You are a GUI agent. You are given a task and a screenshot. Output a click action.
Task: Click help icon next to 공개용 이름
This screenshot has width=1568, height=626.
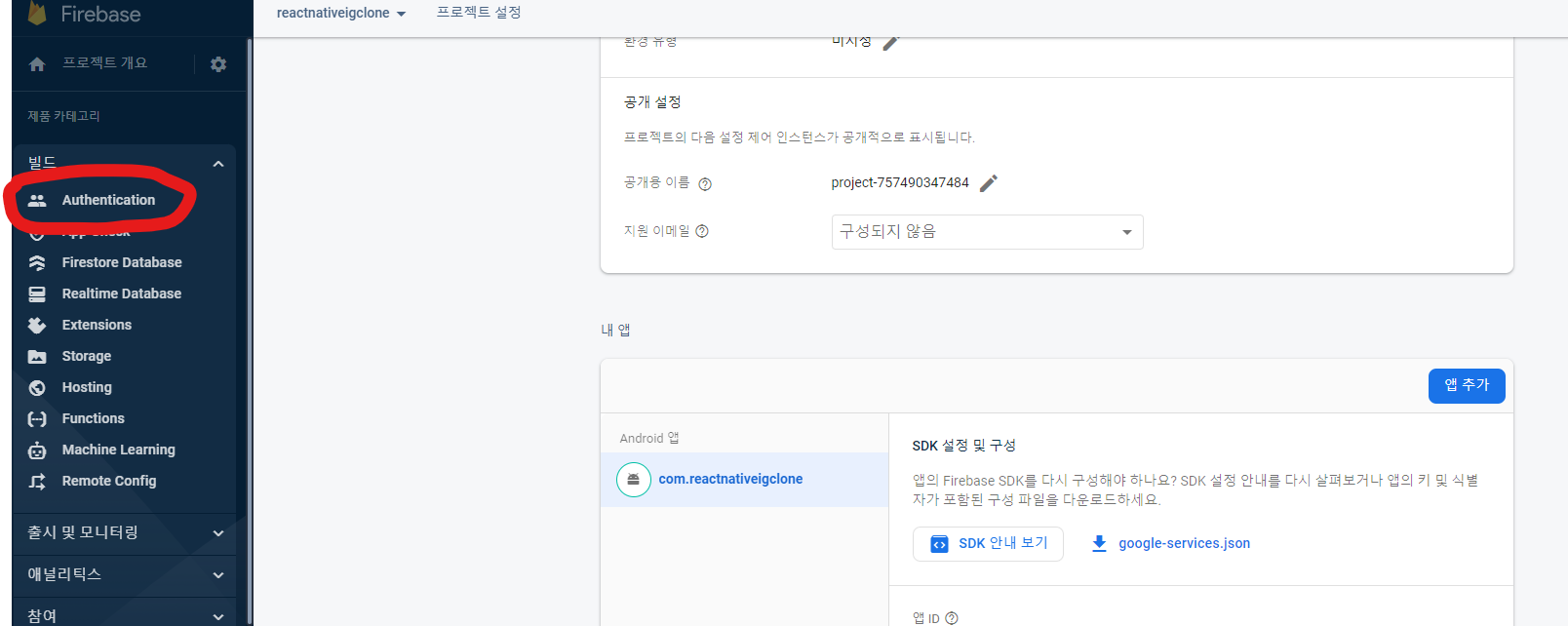click(x=705, y=184)
